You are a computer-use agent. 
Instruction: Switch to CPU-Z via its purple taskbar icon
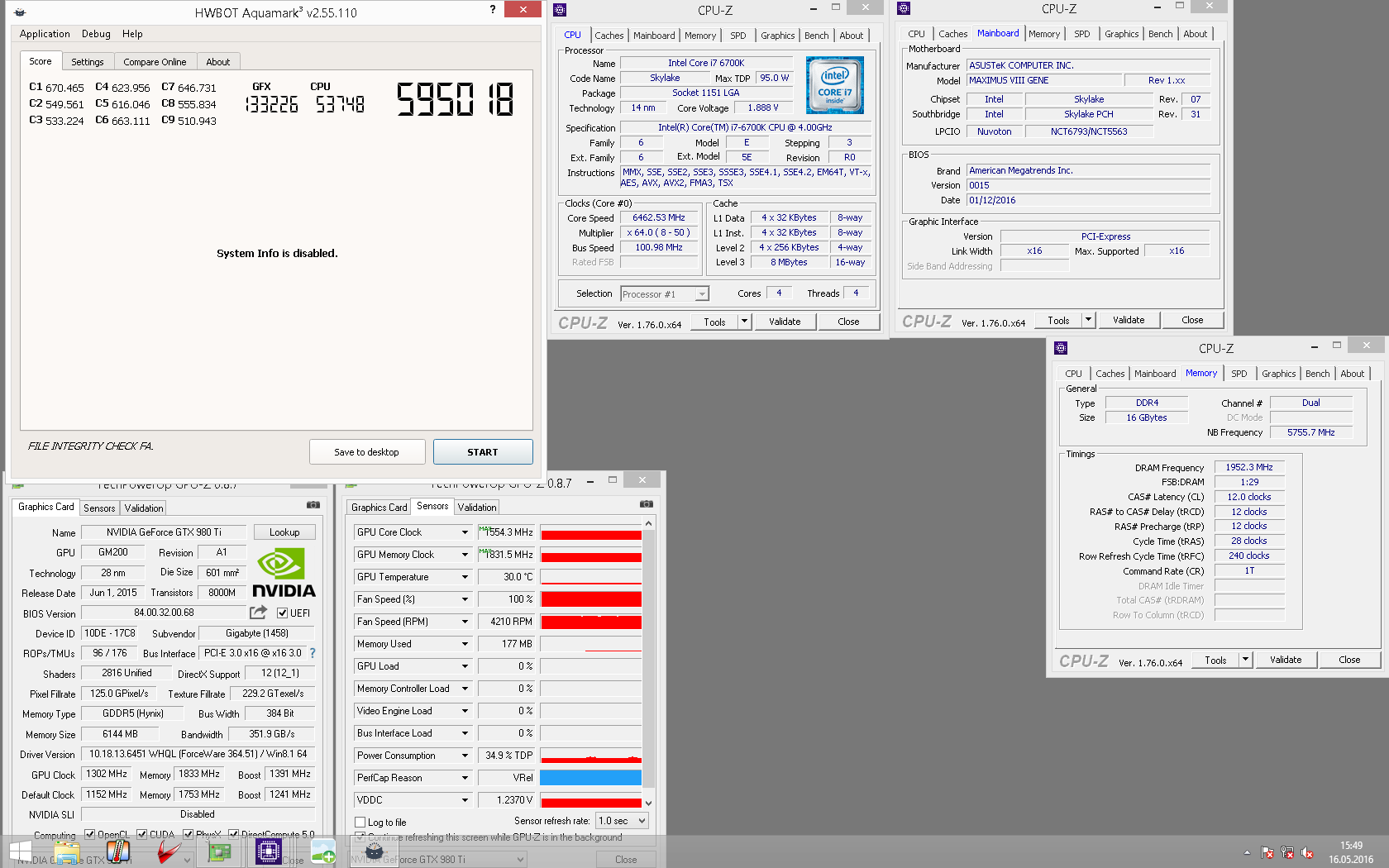[269, 851]
